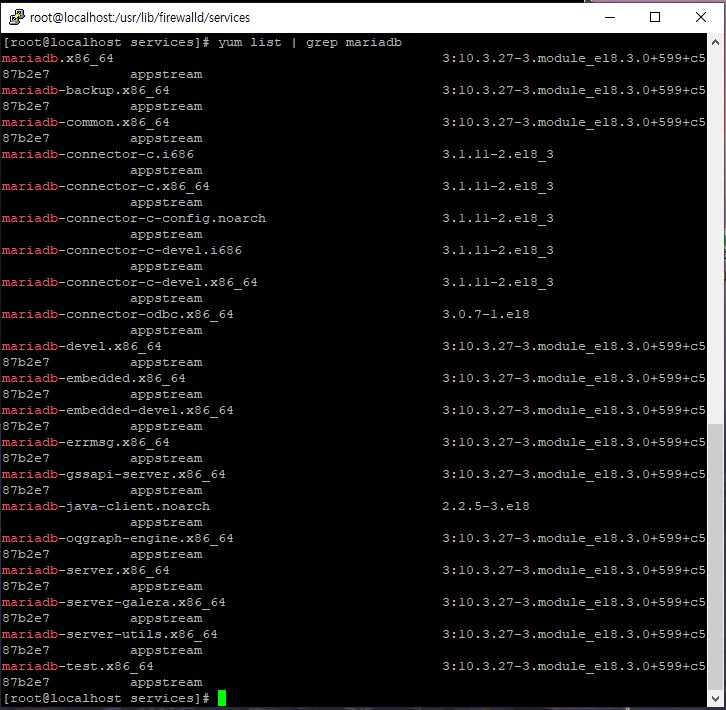The height and width of the screenshot is (710, 726).
Task: Click the PuTTY icon in the title bar
Action: pyautogui.click(x=17, y=17)
